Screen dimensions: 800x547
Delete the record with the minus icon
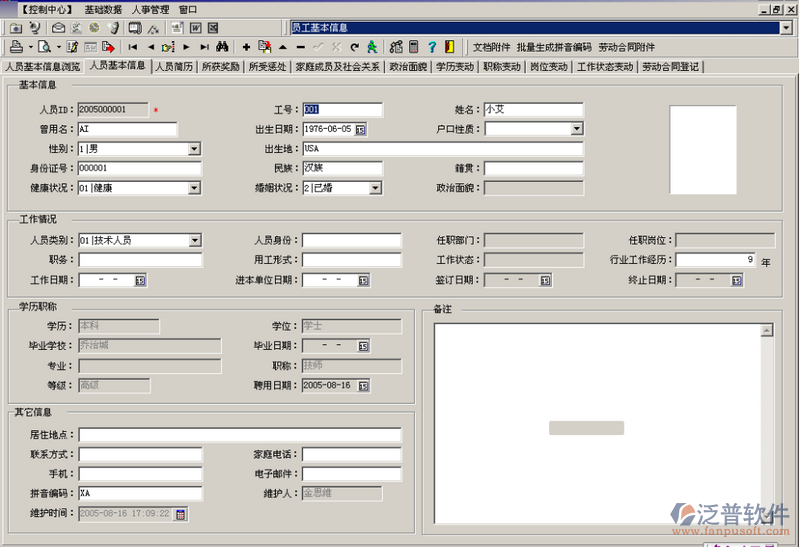[300, 47]
